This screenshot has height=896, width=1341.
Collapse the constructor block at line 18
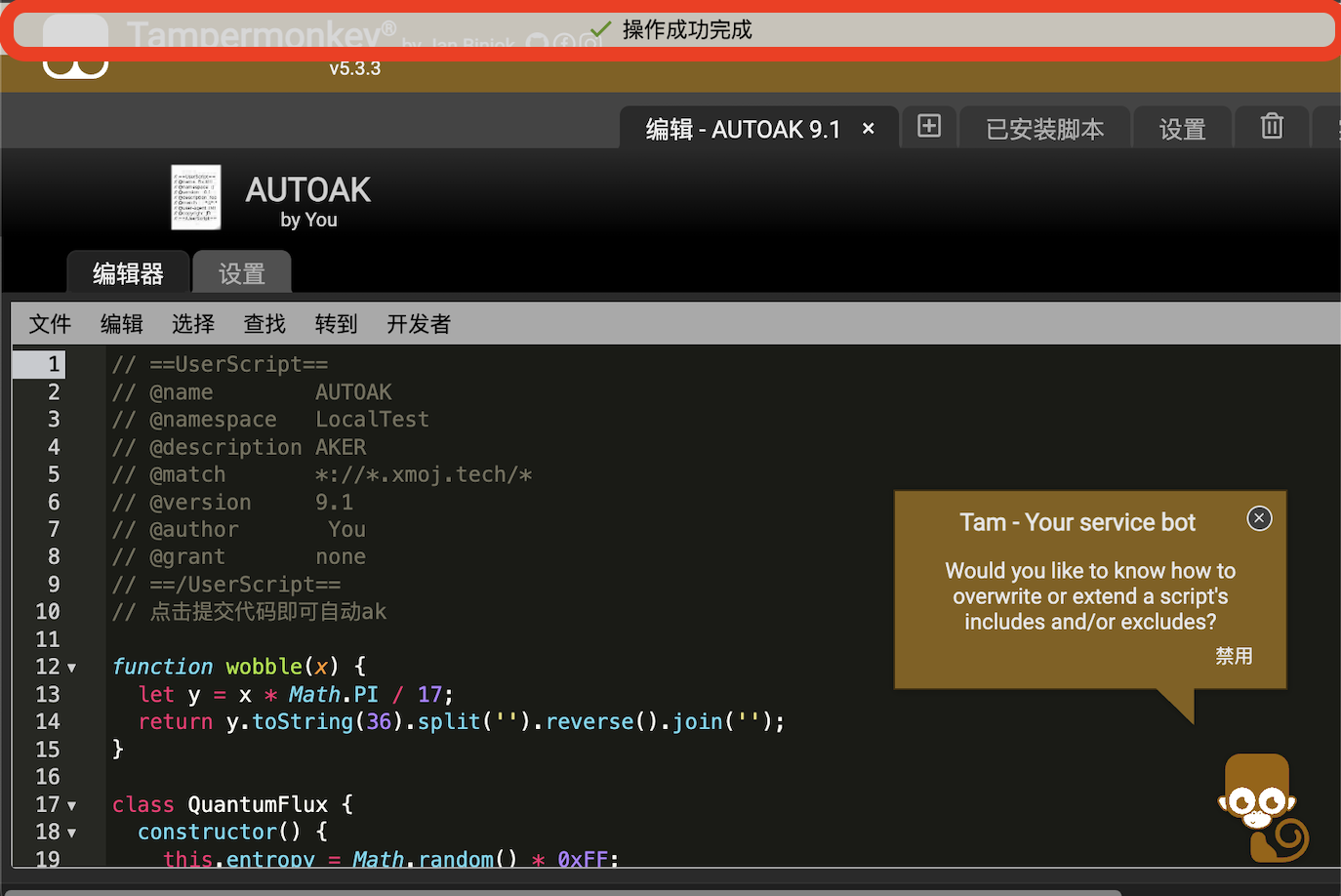(71, 834)
